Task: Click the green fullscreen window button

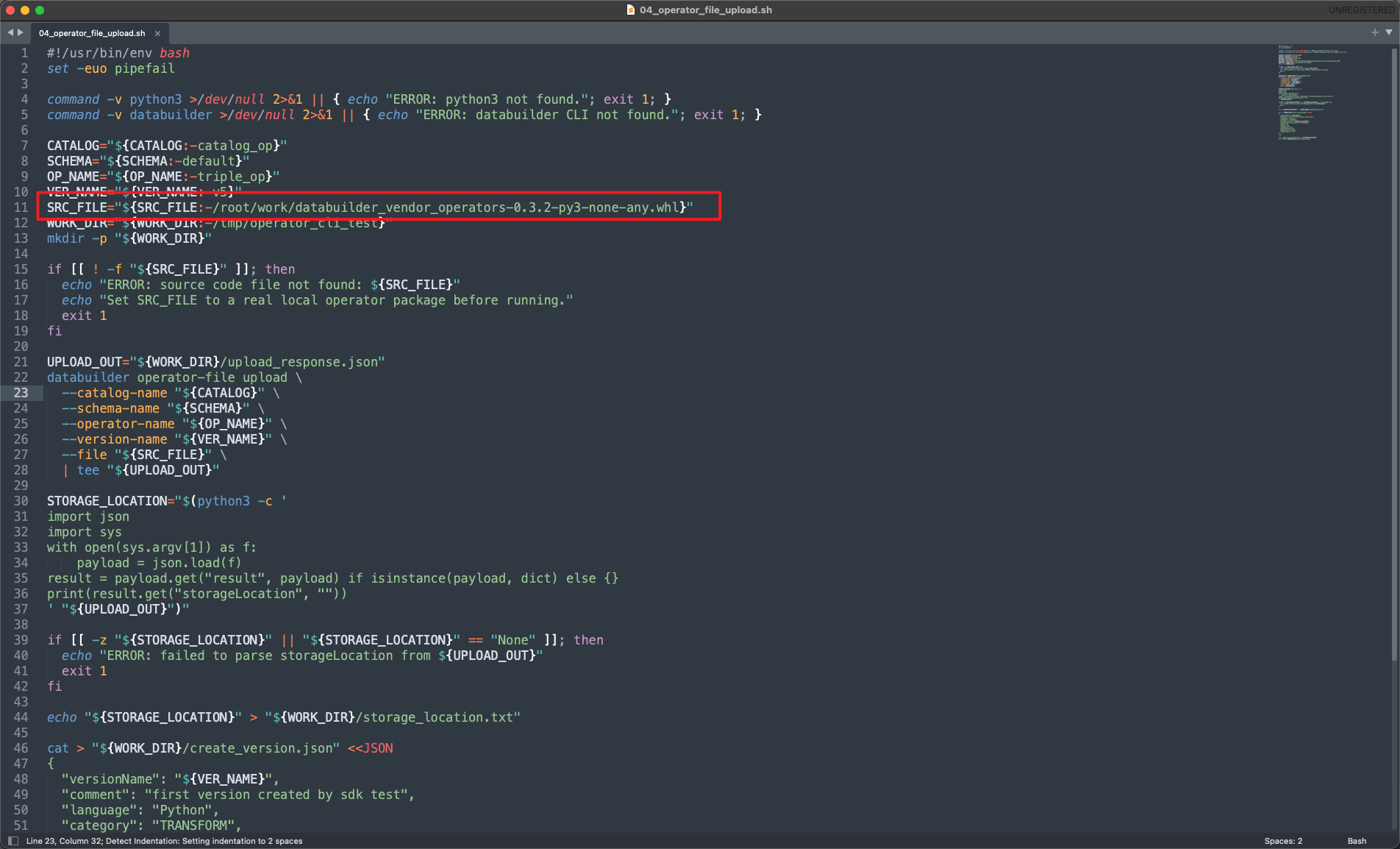Action: tap(40, 10)
